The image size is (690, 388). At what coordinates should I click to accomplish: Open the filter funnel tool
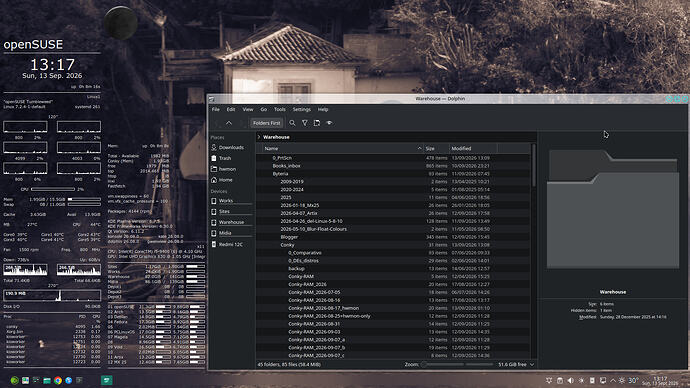pyautogui.click(x=305, y=123)
